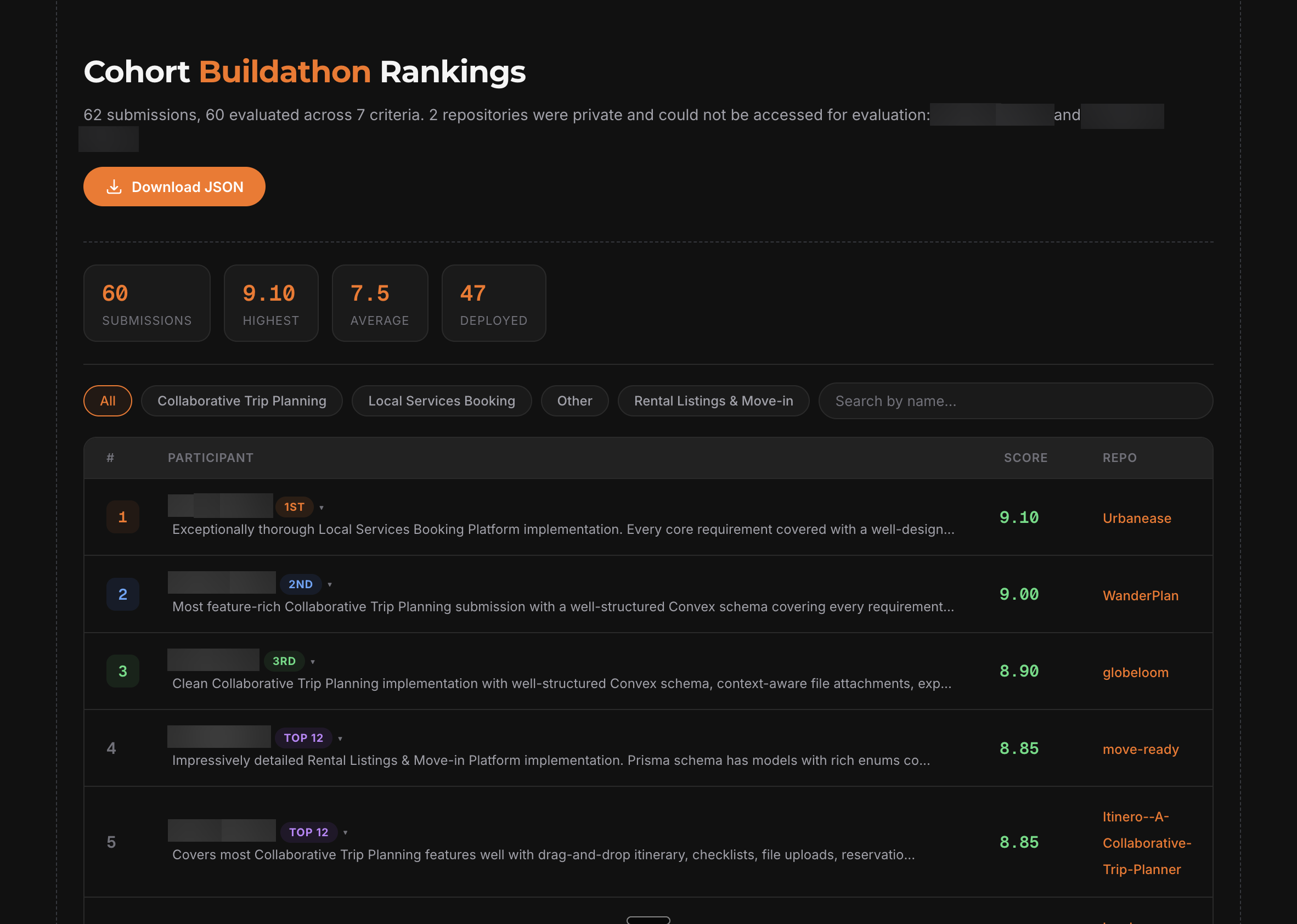The width and height of the screenshot is (1297, 924).
Task: Open the Itinero--A-Collaborative-Trip-Planner link
Action: (1146, 843)
